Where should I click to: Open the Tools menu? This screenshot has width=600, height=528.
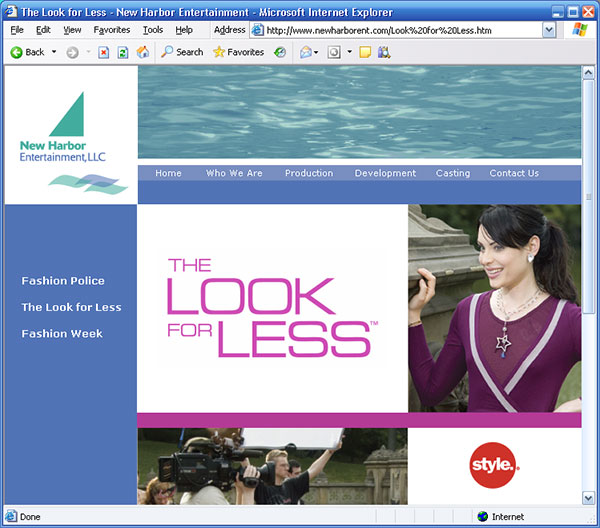point(153,30)
